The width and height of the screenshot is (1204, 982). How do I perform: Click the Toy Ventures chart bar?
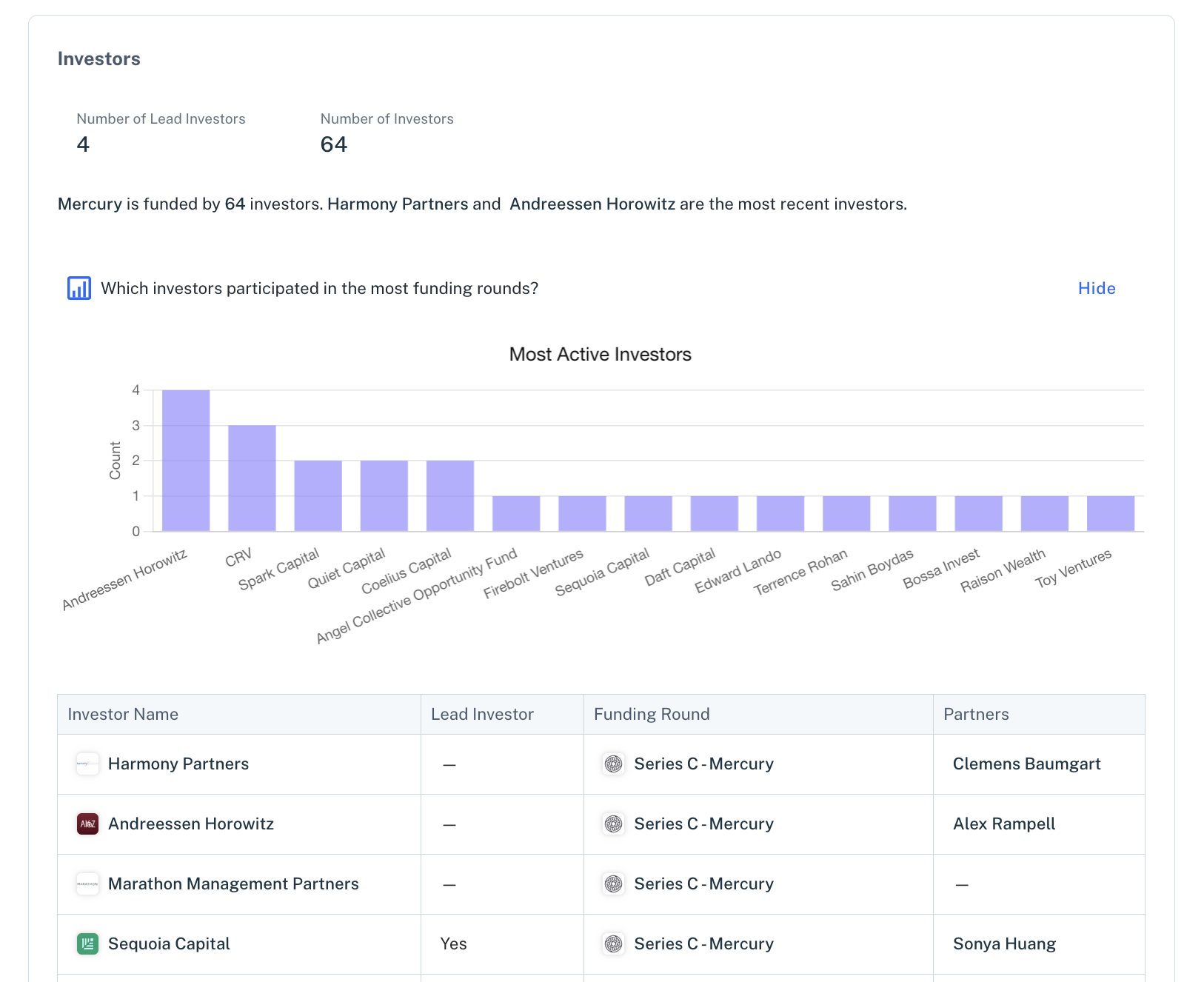(1111, 513)
